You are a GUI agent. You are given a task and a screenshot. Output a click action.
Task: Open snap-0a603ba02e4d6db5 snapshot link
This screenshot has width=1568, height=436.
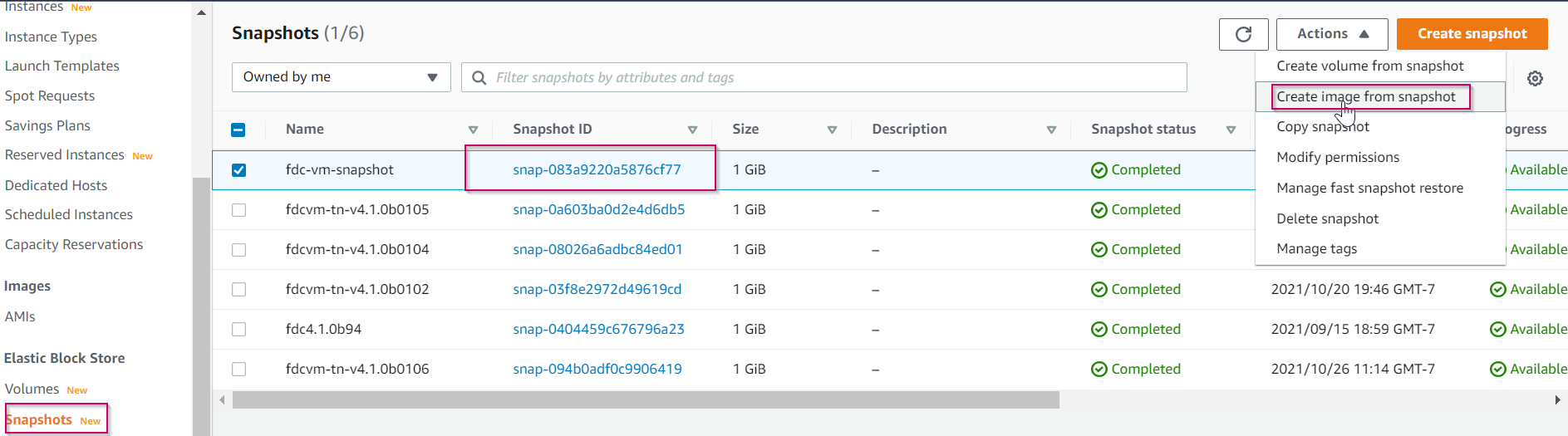(598, 209)
